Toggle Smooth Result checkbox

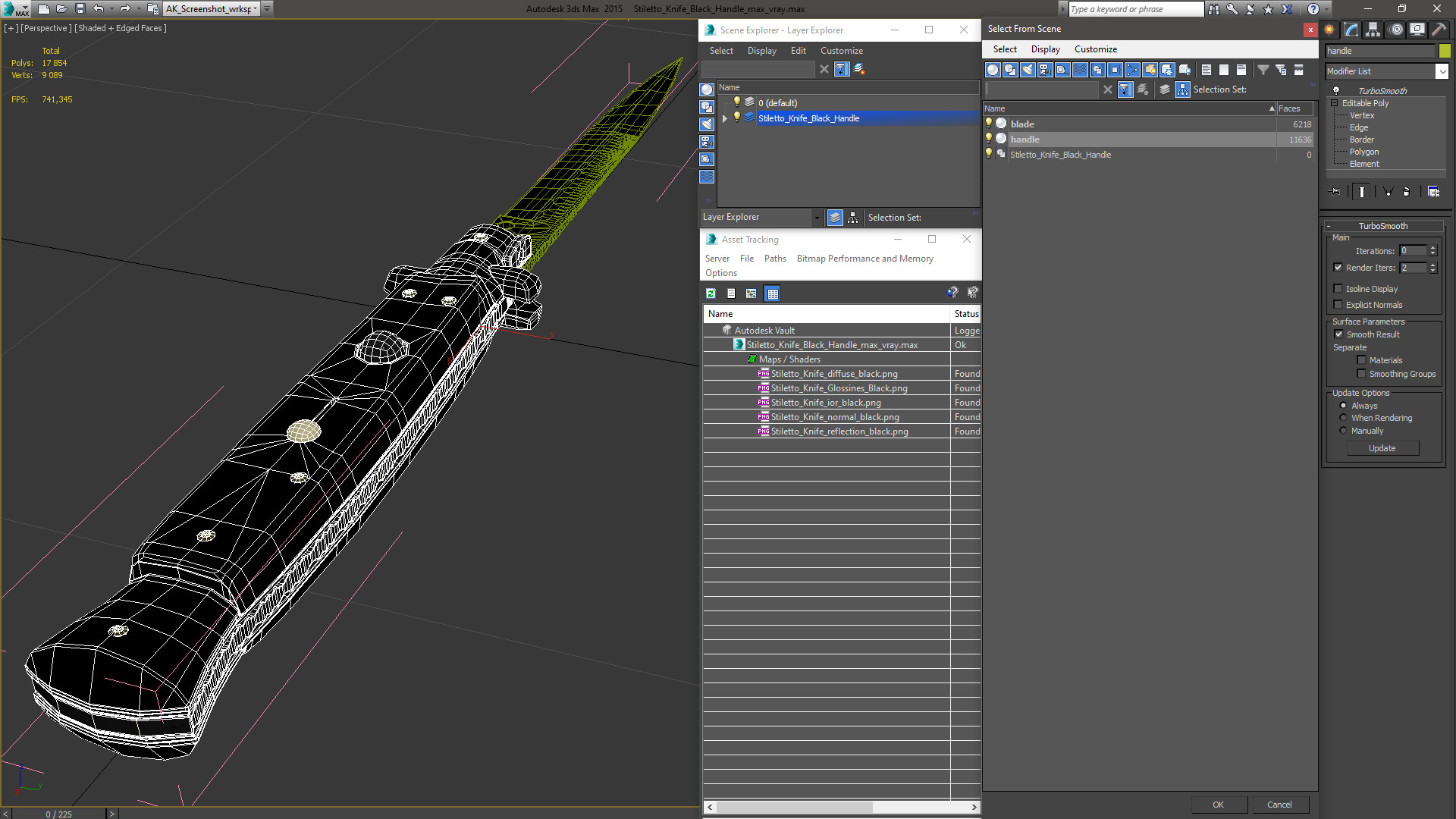(1339, 334)
